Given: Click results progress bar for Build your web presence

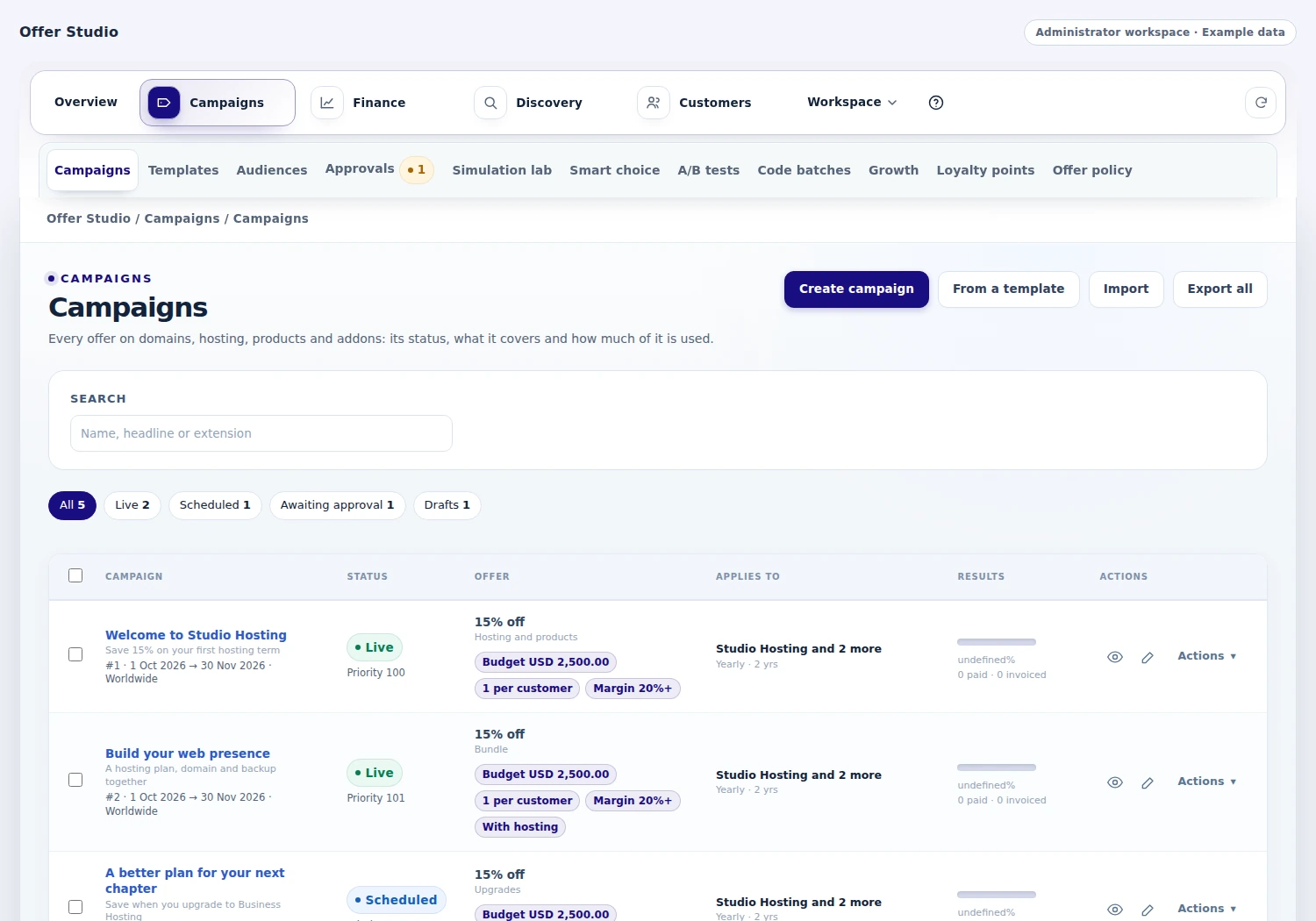Looking at the screenshot, I should coord(997,767).
